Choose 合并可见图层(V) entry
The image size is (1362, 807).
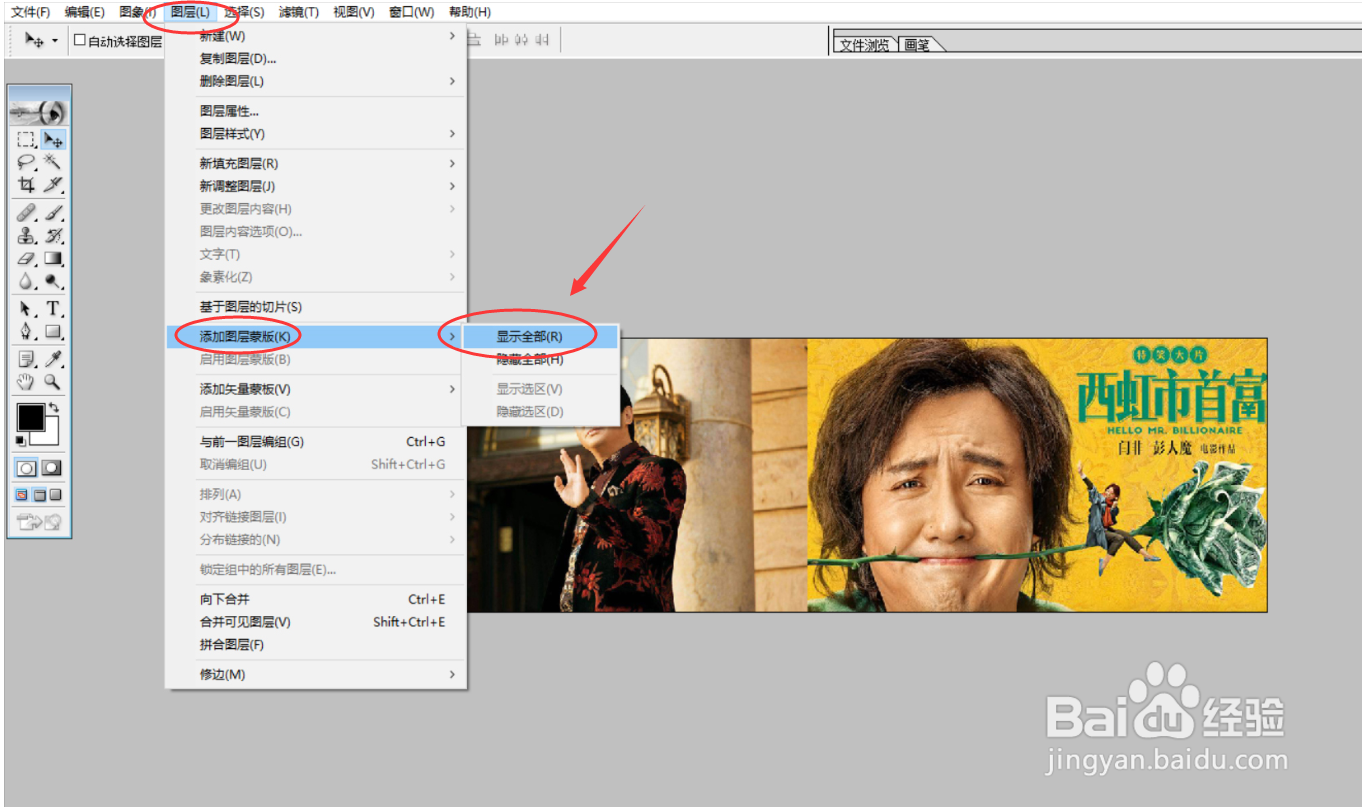316,622
